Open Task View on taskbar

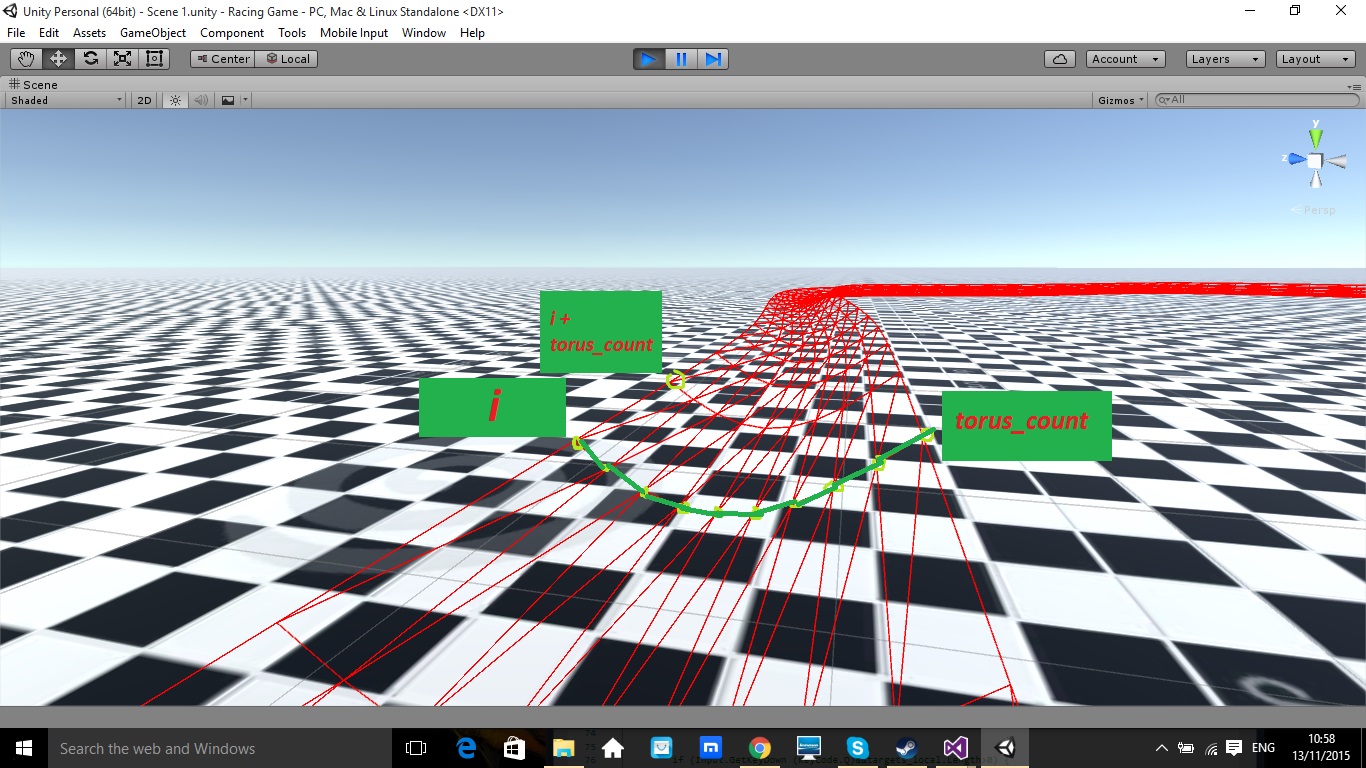click(416, 748)
